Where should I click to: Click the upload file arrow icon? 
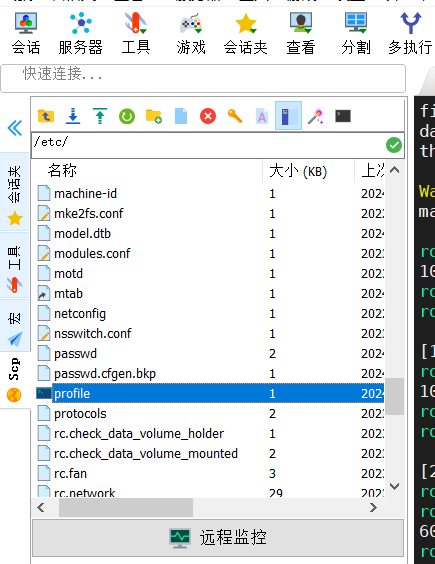pyautogui.click(x=100, y=116)
